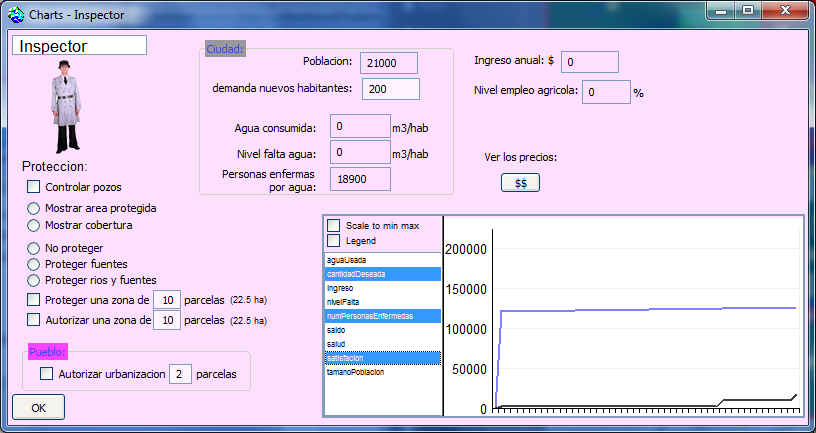Image resolution: width=816 pixels, height=433 pixels.
Task: Select Proteger rios y fuentes option
Action: tap(33, 281)
